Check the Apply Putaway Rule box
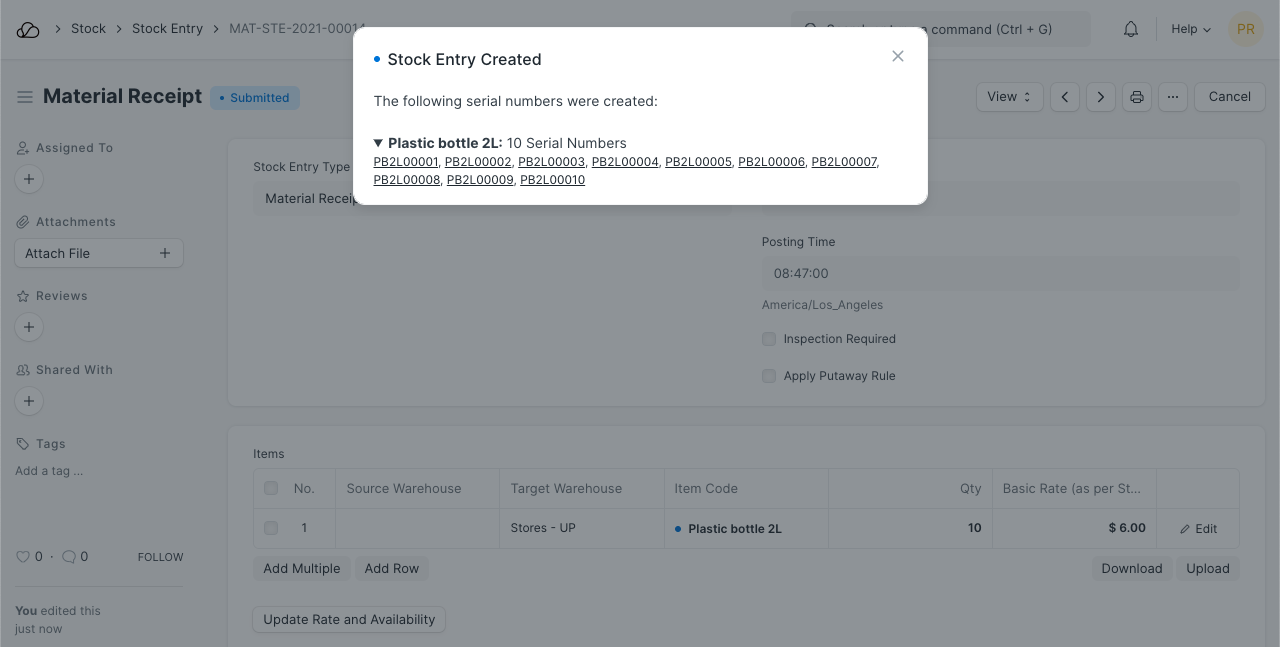The image size is (1280, 647). coord(769,376)
